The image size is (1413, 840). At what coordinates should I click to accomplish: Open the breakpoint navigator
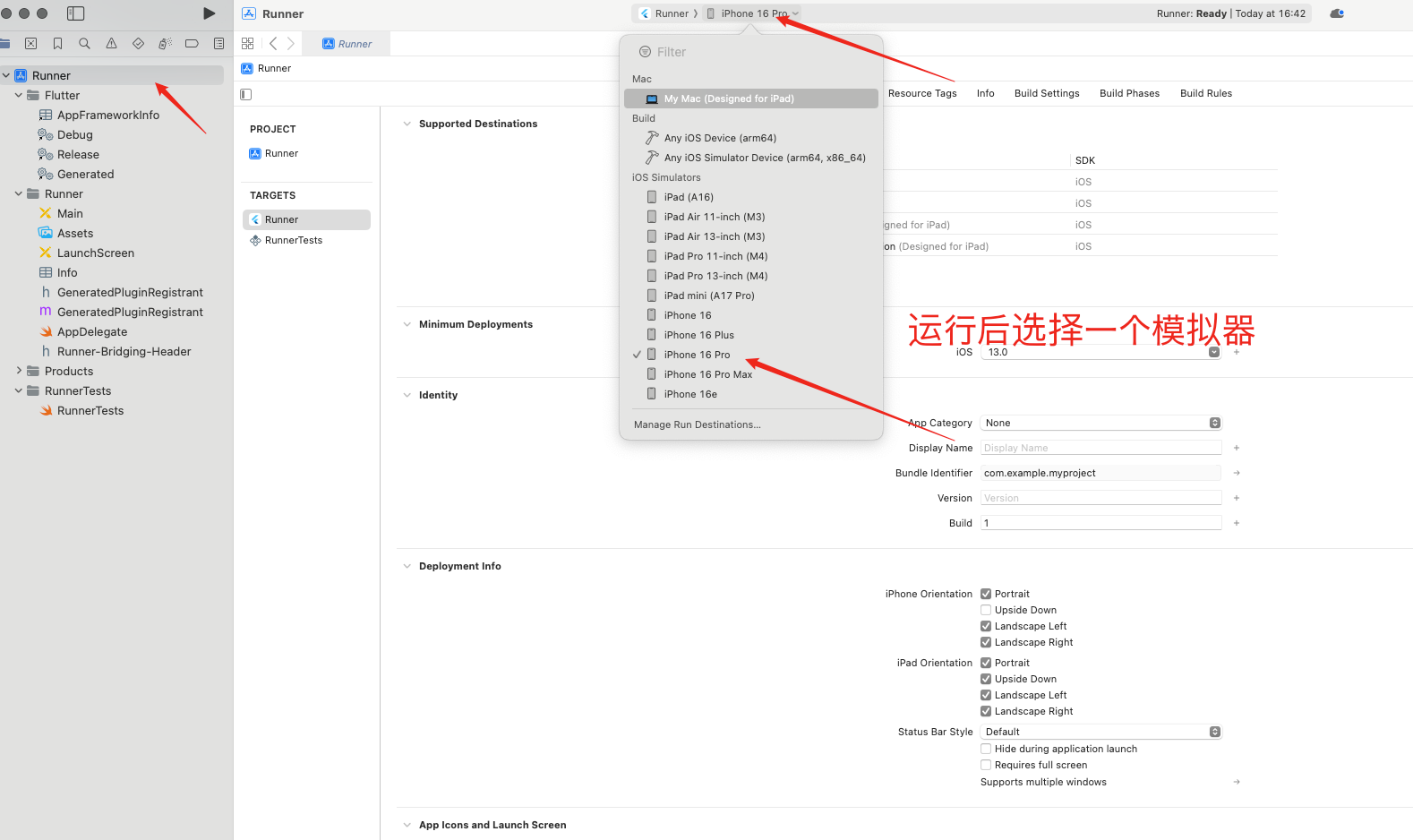click(x=192, y=43)
